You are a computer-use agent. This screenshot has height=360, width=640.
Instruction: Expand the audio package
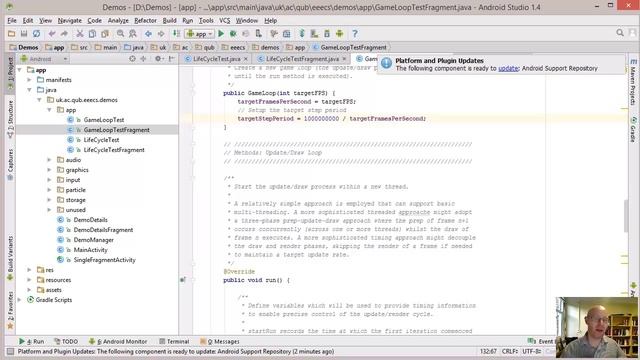click(x=49, y=160)
